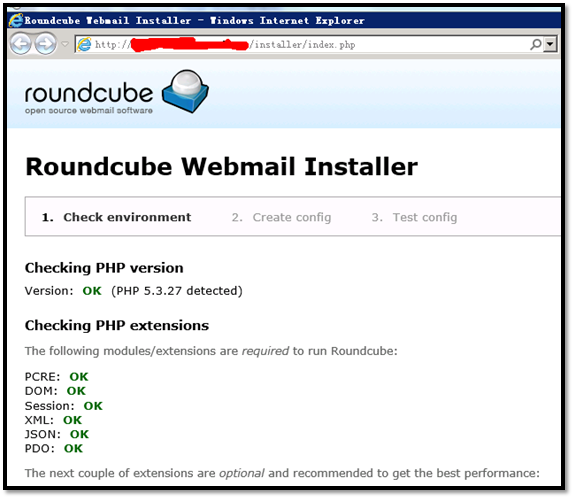Click the 'open source webmail software' tagline

pos(89,111)
